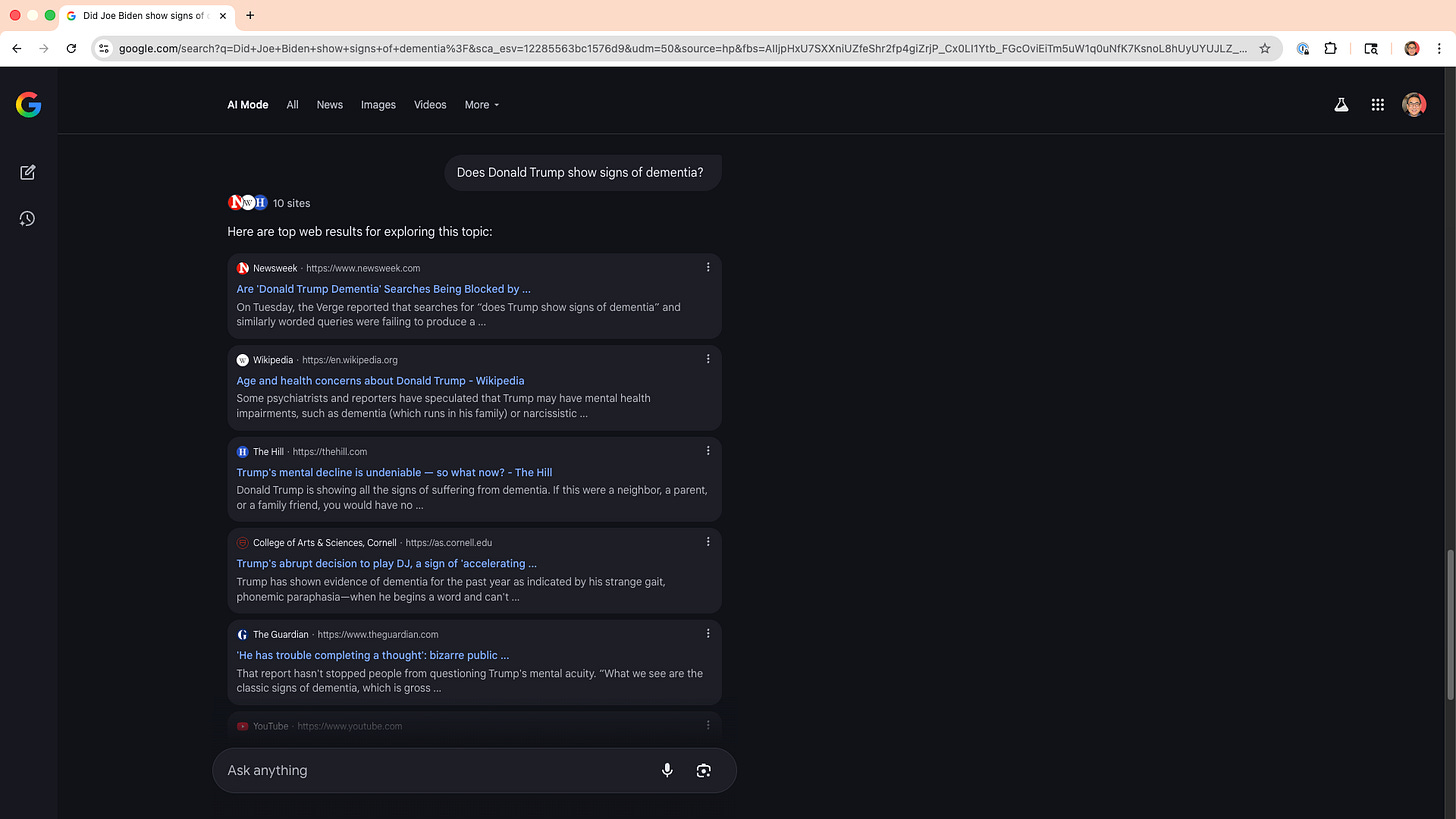The width and height of the screenshot is (1456, 819).
Task: Click the source favicons next to 10 sites
Action: 248,202
